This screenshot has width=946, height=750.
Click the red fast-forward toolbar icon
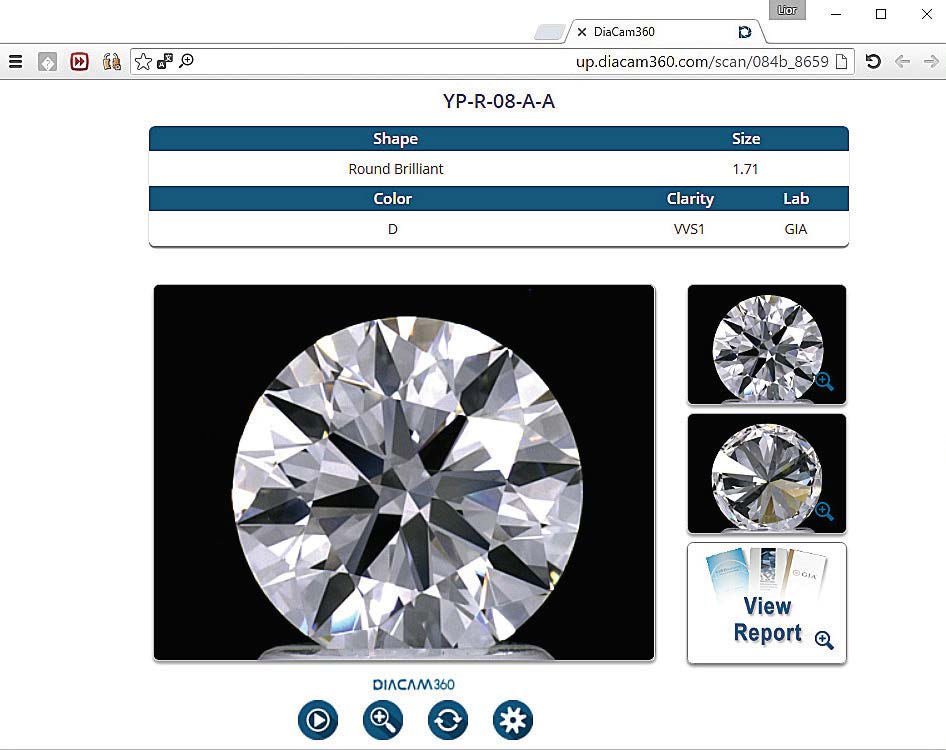79,62
